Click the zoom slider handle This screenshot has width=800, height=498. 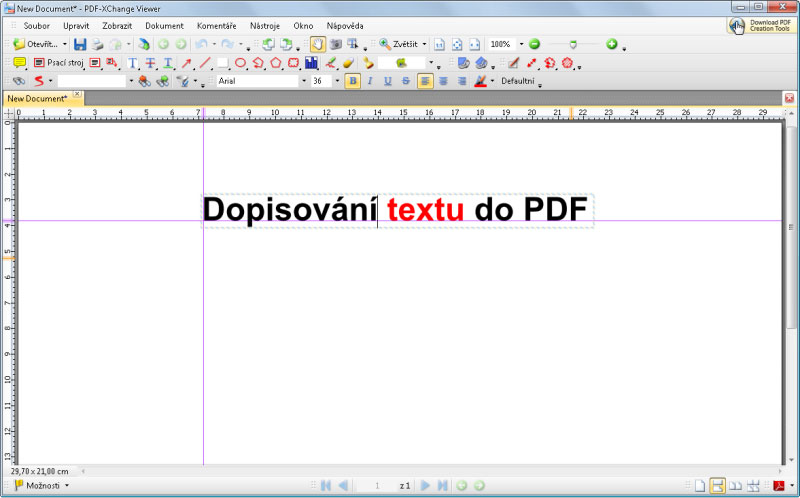pyautogui.click(x=572, y=44)
